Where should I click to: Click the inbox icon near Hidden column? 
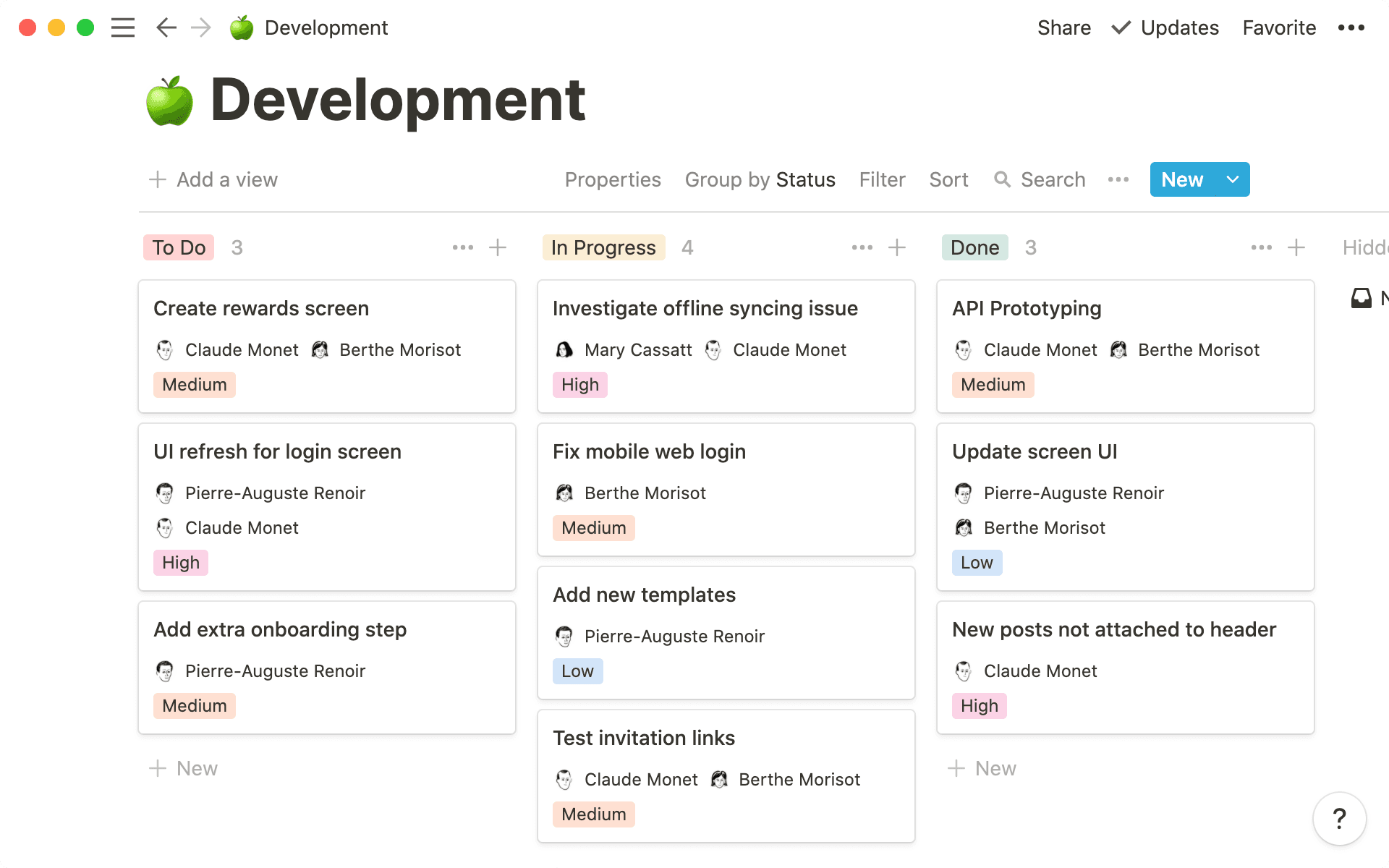(x=1362, y=297)
